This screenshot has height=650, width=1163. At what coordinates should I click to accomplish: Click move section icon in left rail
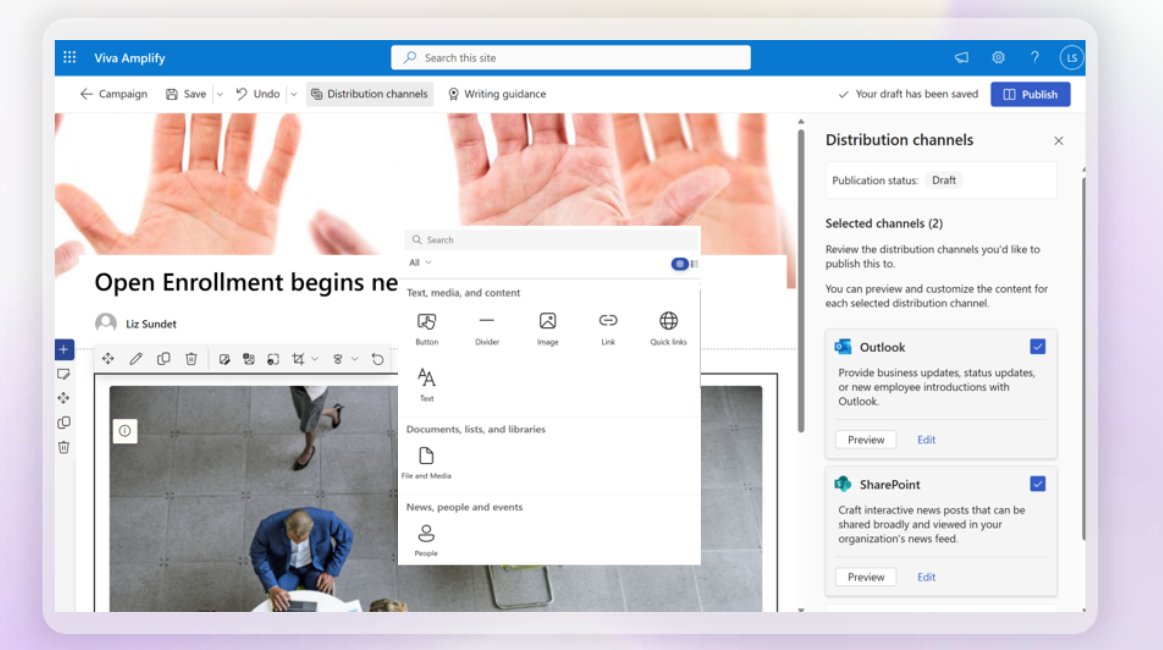[64, 398]
